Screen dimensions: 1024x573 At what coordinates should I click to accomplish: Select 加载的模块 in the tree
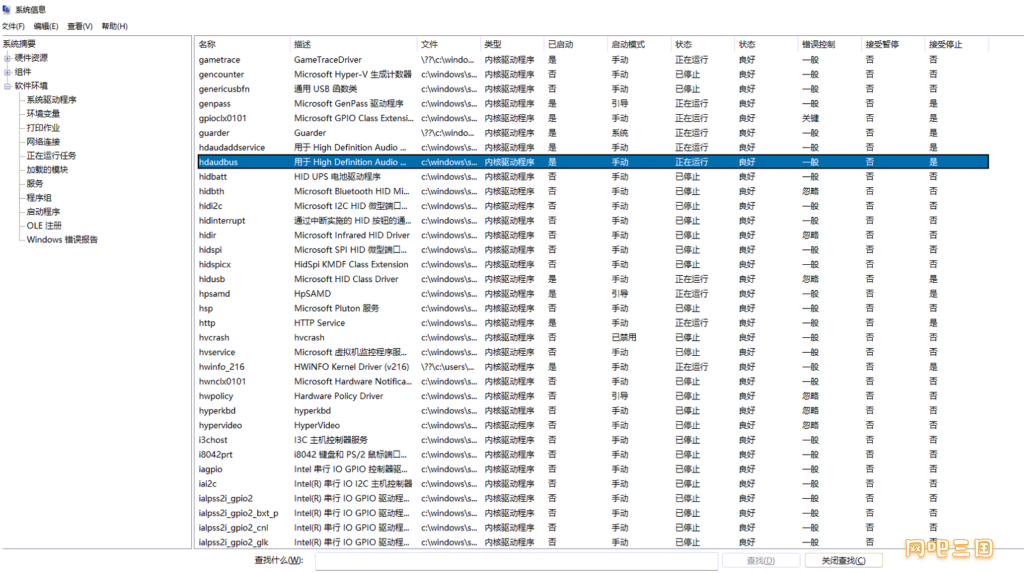[x=47, y=170]
